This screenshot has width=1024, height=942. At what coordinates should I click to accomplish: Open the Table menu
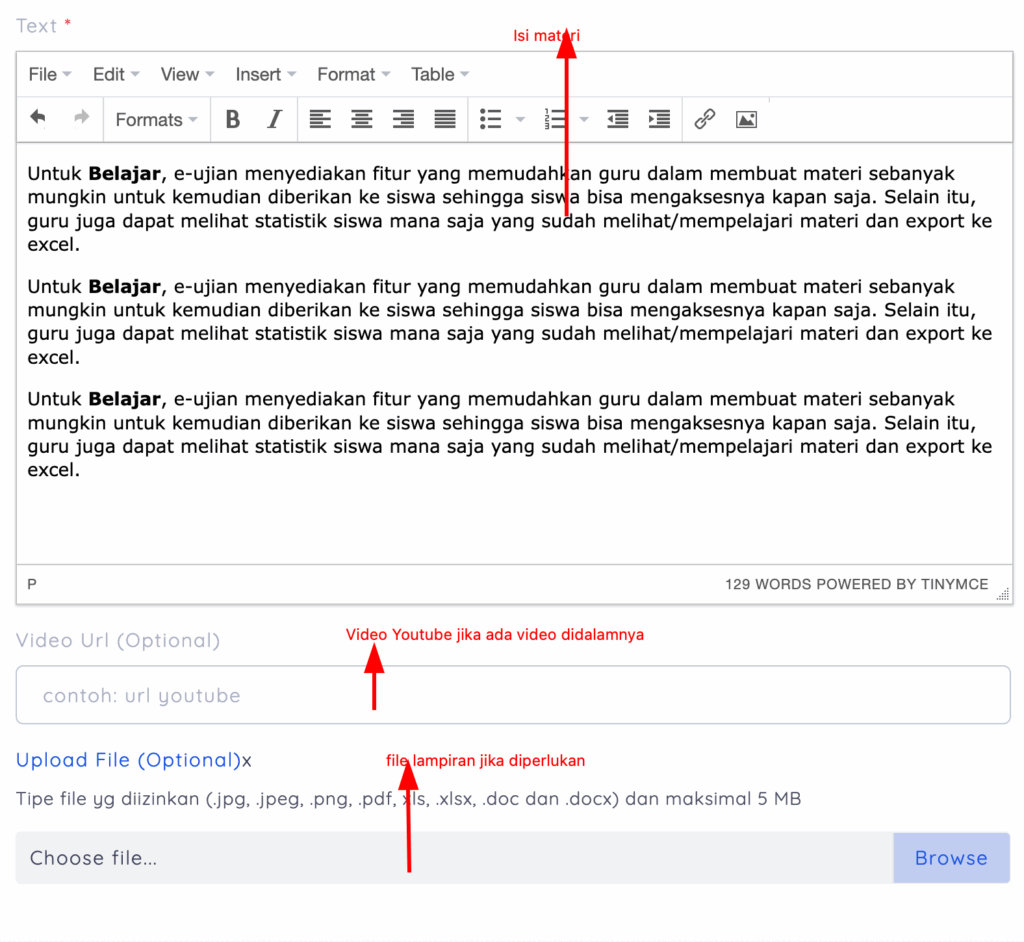(x=439, y=74)
